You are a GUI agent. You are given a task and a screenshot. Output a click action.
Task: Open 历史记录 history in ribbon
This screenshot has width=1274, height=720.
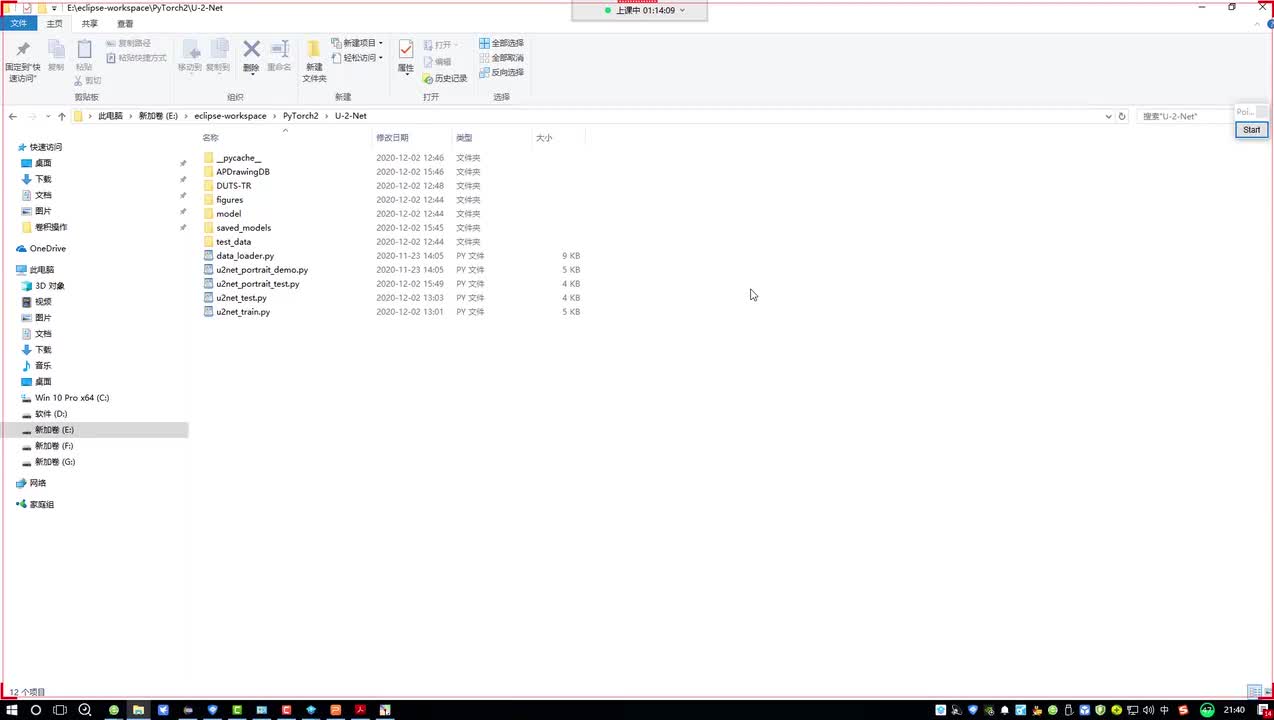[x=445, y=78]
